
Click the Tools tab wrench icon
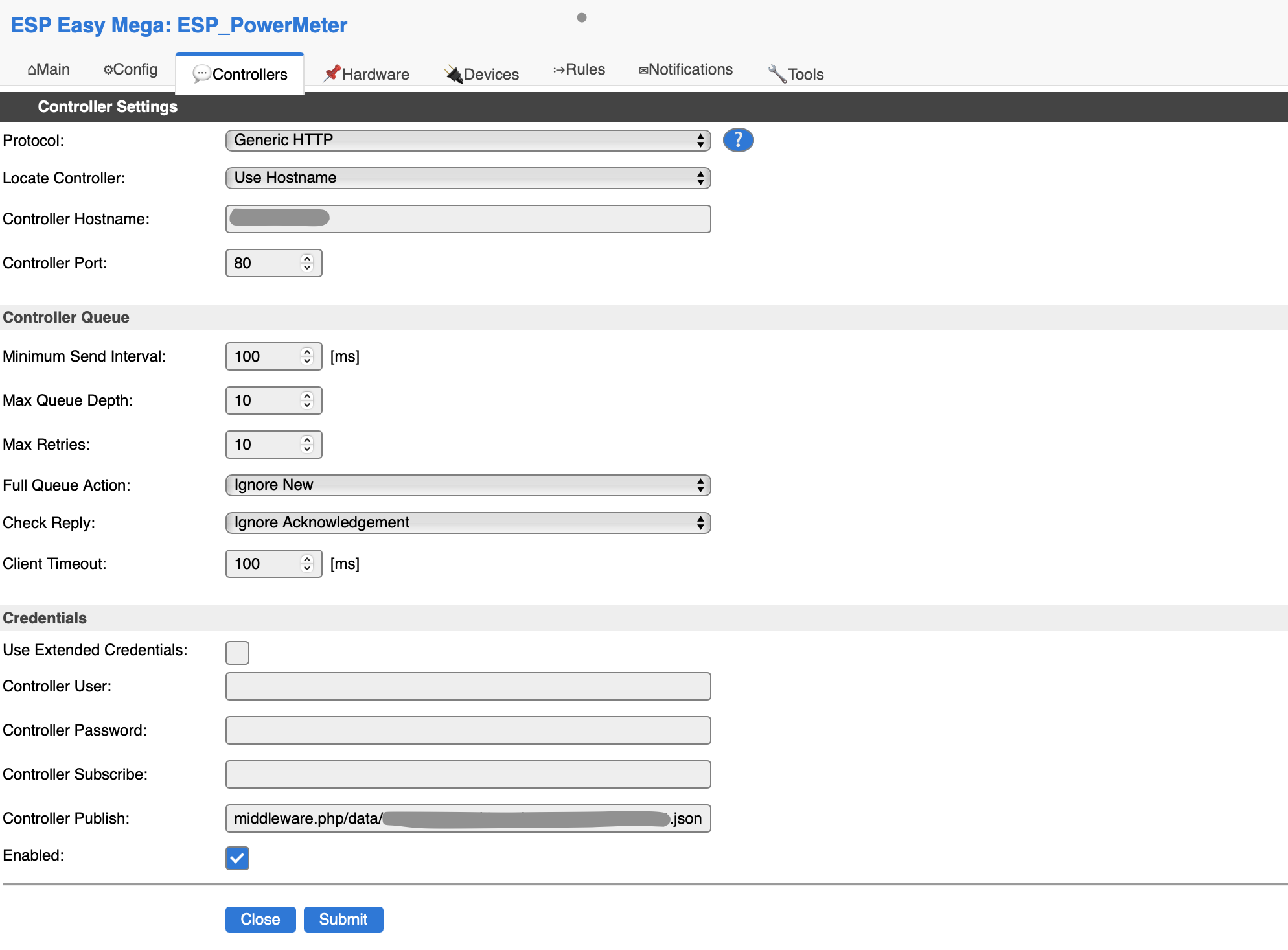pos(776,73)
